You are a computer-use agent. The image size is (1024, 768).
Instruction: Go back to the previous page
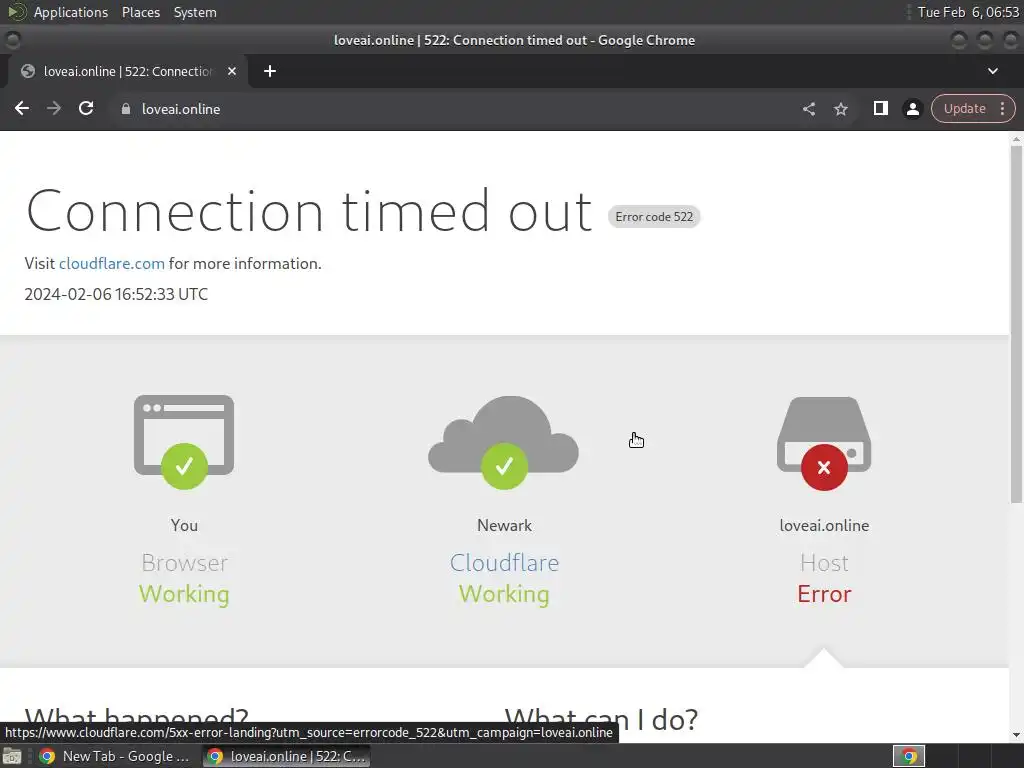(22, 108)
